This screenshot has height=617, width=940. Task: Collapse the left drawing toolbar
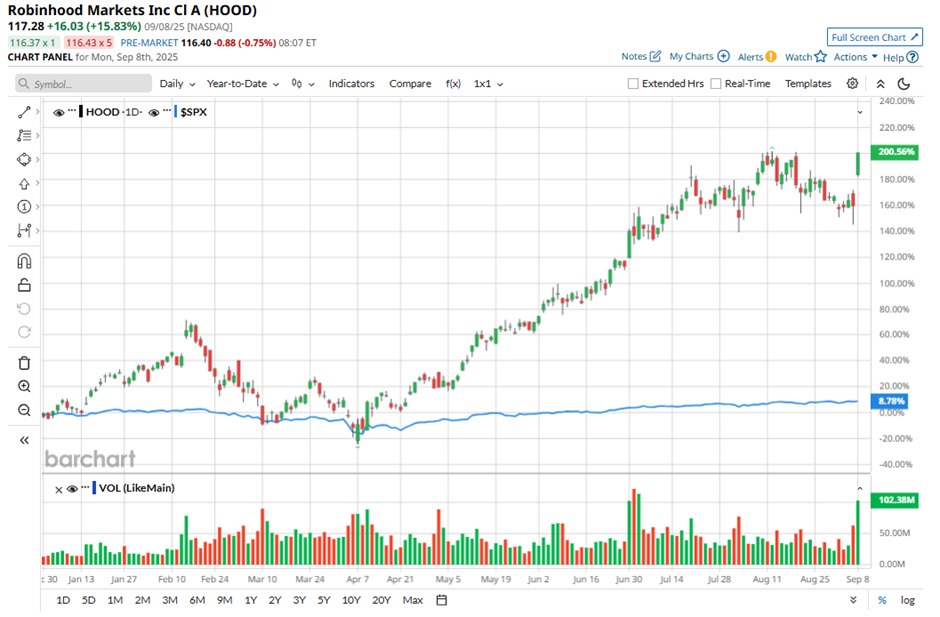[x=24, y=440]
